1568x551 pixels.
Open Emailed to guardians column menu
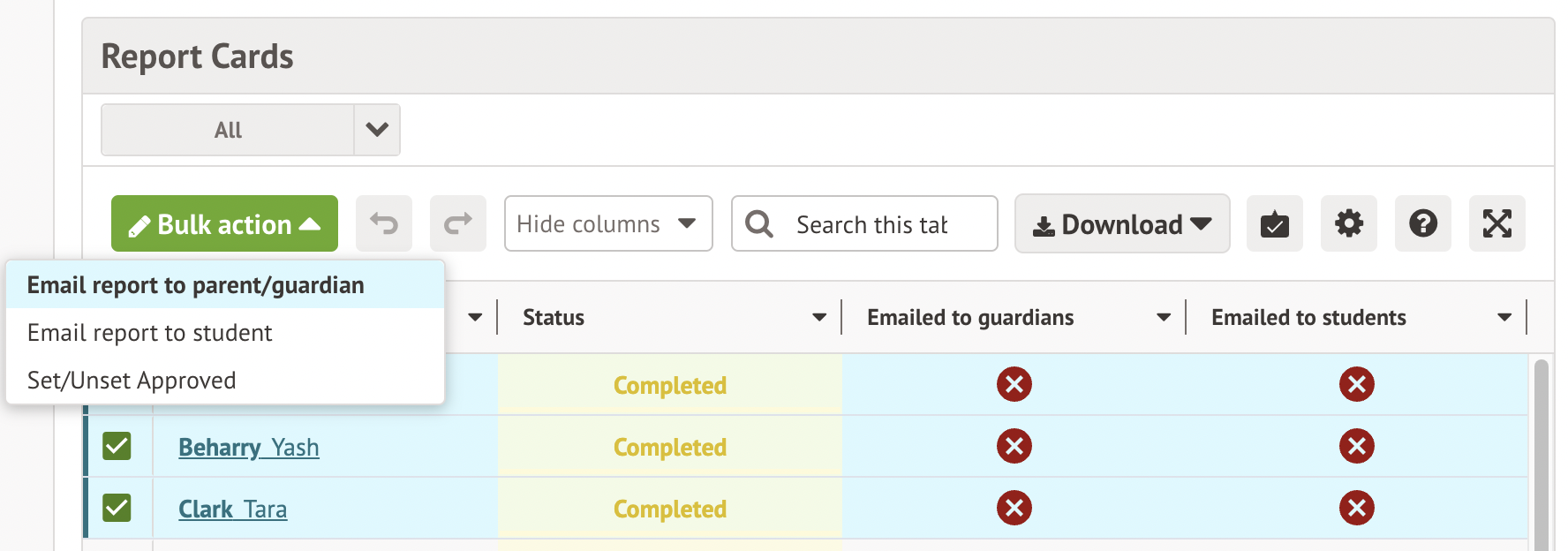[1163, 317]
